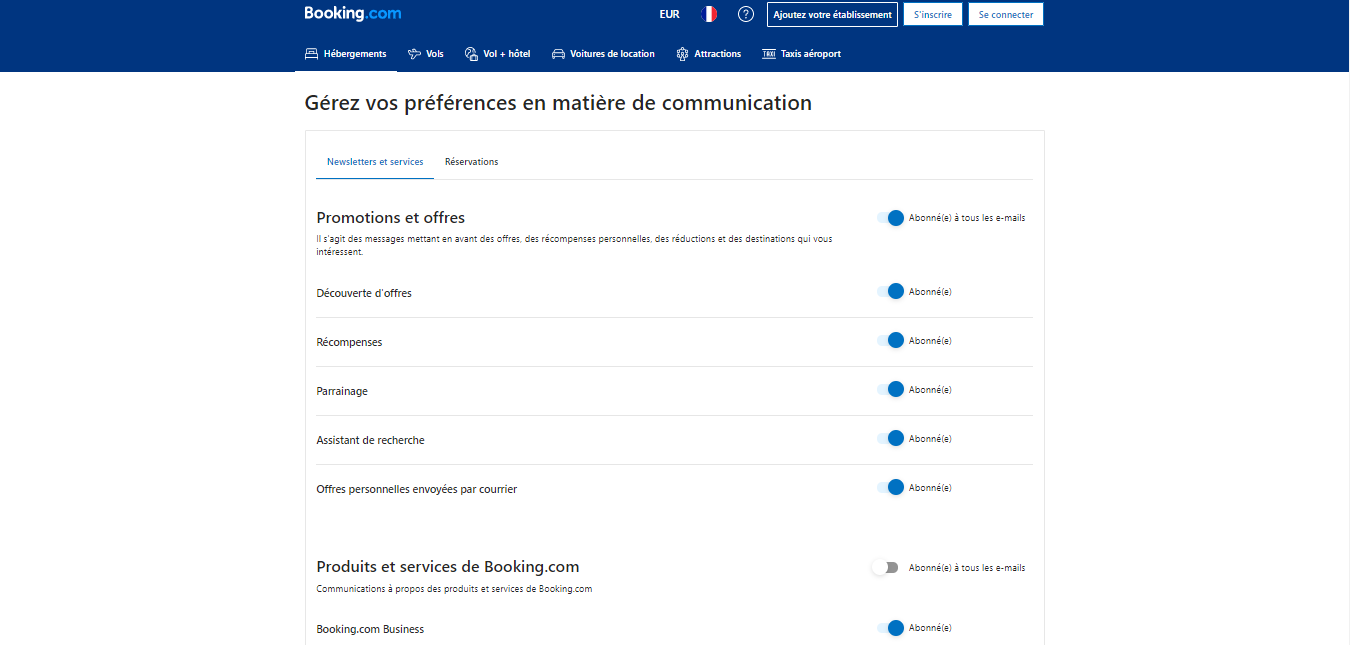The height and width of the screenshot is (645, 1350).
Task: Click the Attractions icon
Action: (x=683, y=54)
